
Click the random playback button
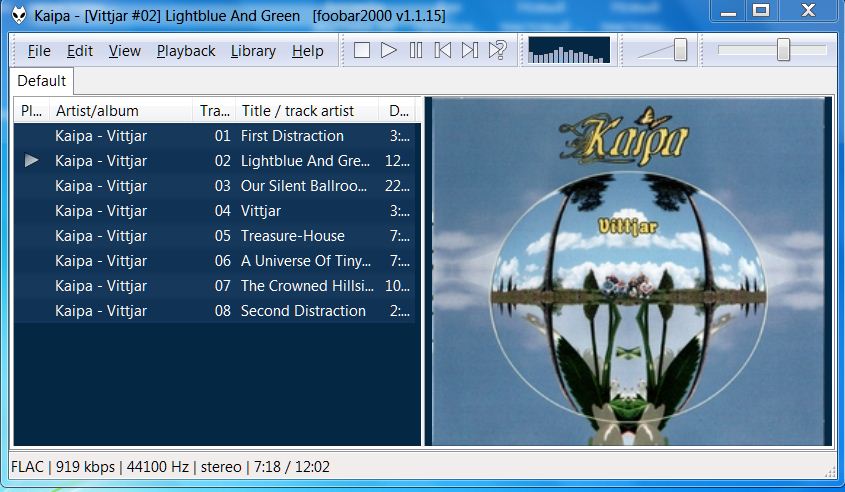497,50
